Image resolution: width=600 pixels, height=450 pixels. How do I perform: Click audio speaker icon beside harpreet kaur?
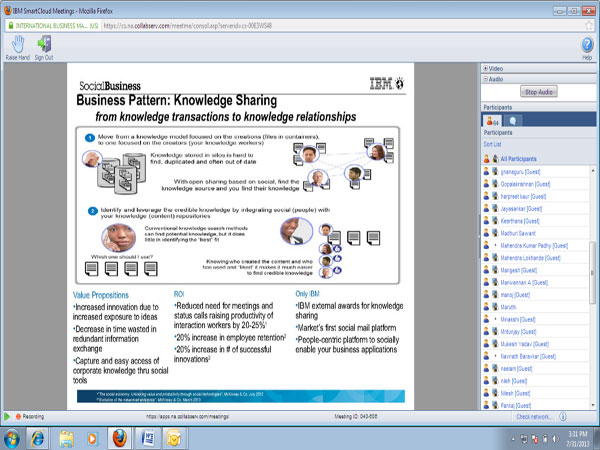495,196
